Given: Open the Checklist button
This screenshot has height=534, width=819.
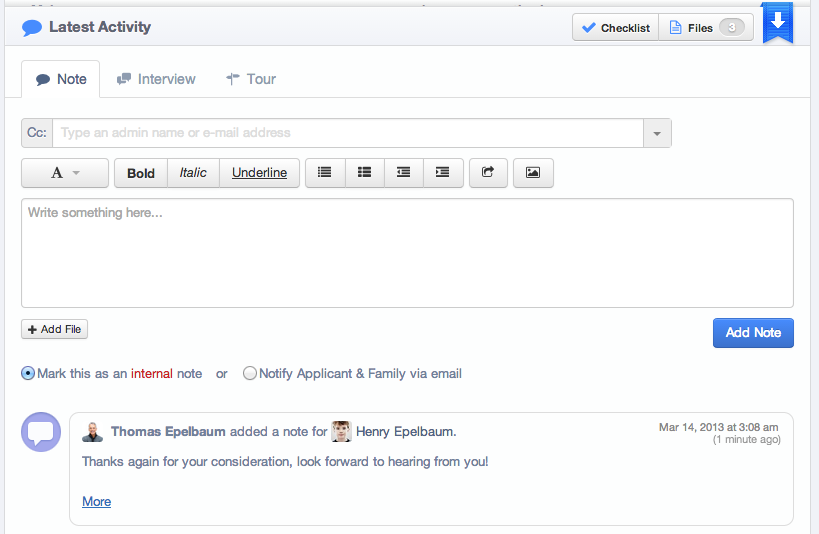Looking at the screenshot, I should [x=615, y=28].
